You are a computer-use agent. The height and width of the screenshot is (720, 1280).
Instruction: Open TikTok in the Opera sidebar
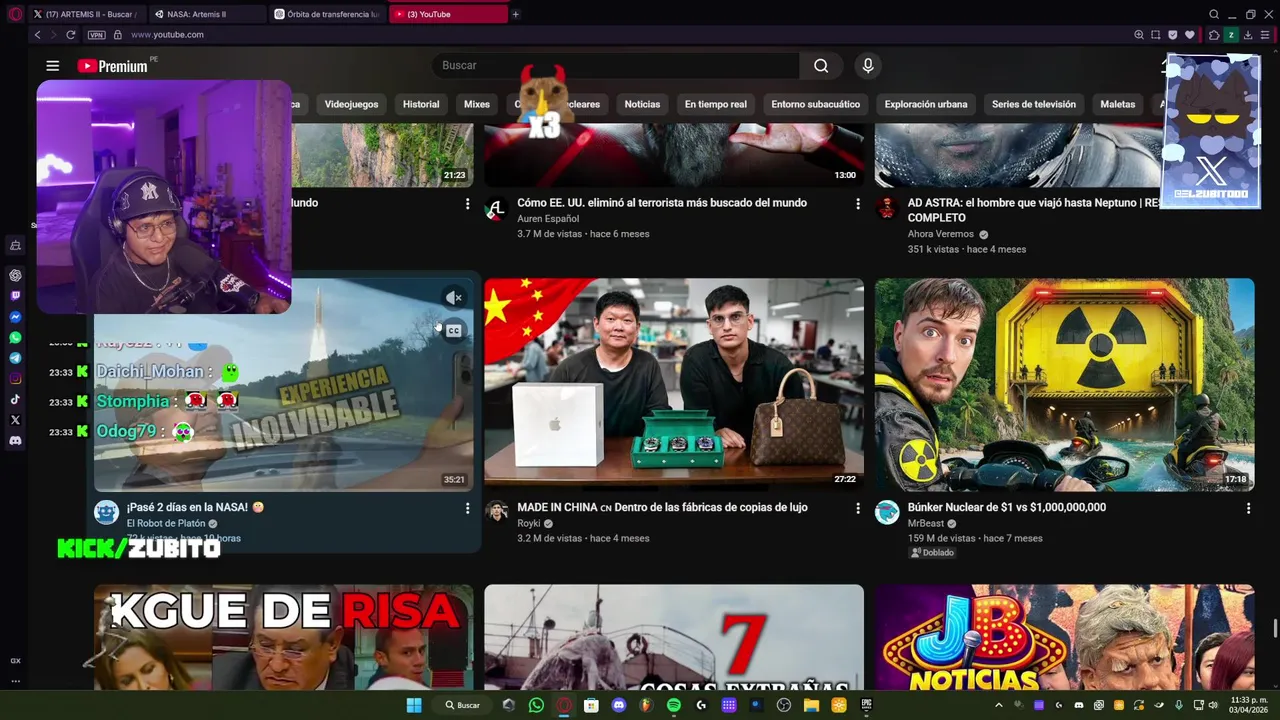(x=15, y=399)
